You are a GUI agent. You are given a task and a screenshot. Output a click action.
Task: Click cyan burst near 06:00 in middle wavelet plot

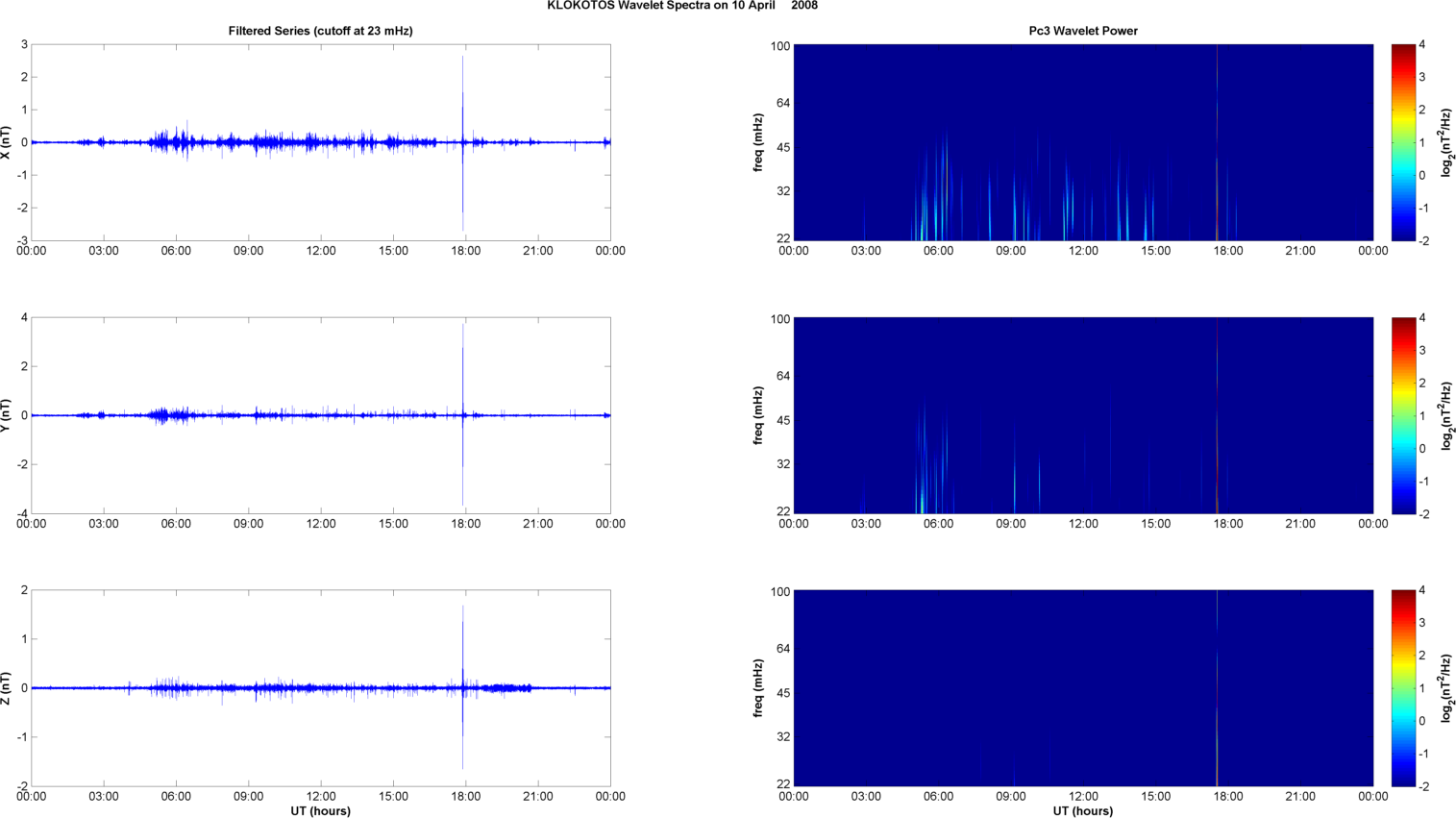point(922,495)
